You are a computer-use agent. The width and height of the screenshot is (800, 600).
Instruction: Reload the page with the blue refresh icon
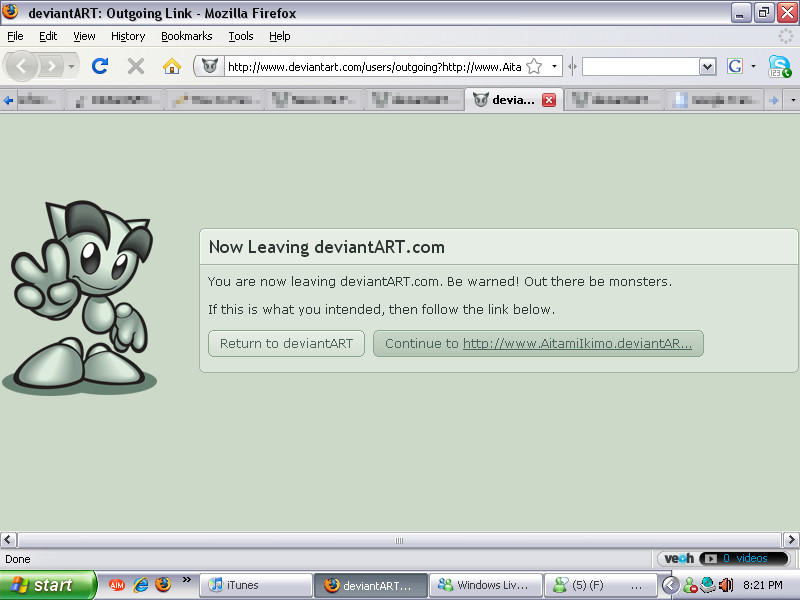(100, 66)
